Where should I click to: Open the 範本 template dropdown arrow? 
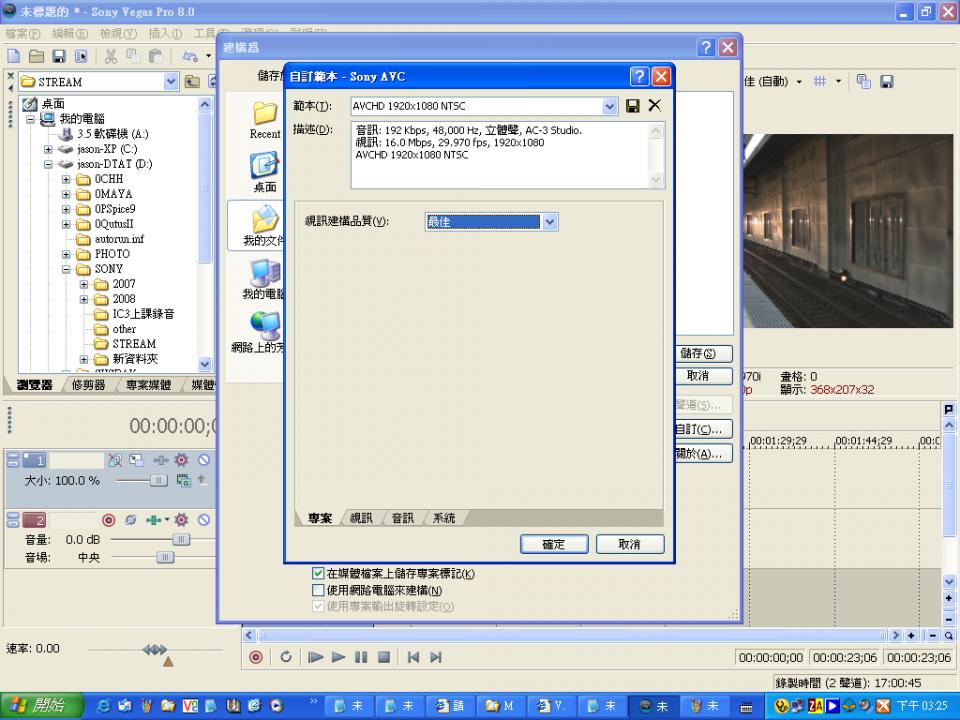click(x=610, y=107)
